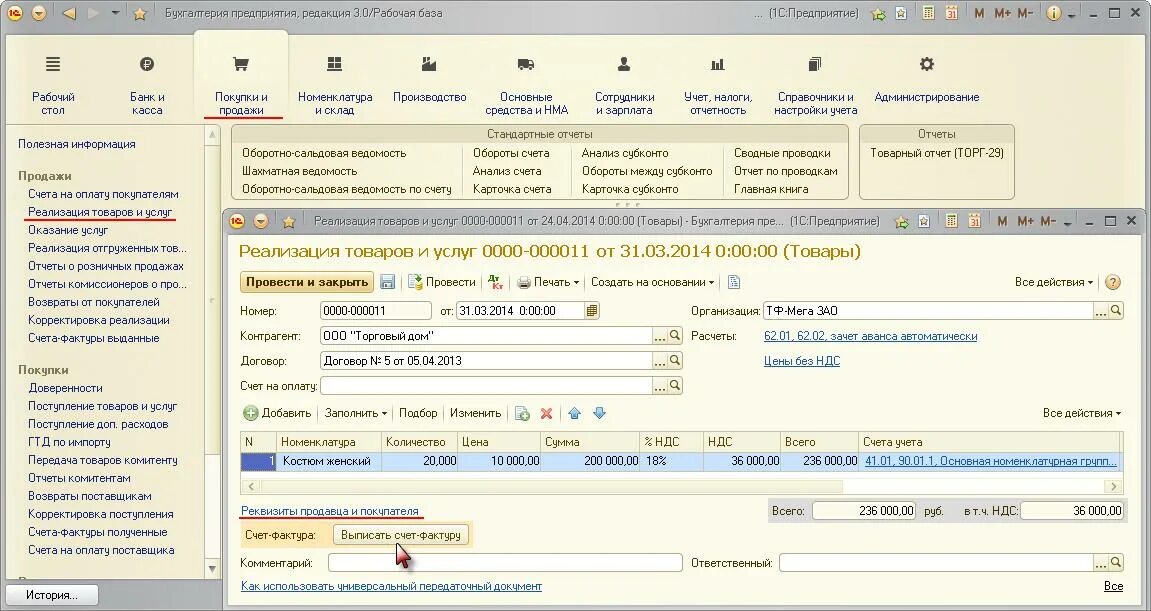This screenshot has width=1151, height=611.
Task: Open selection ellipsis for Организация field
Action: click(1101, 311)
